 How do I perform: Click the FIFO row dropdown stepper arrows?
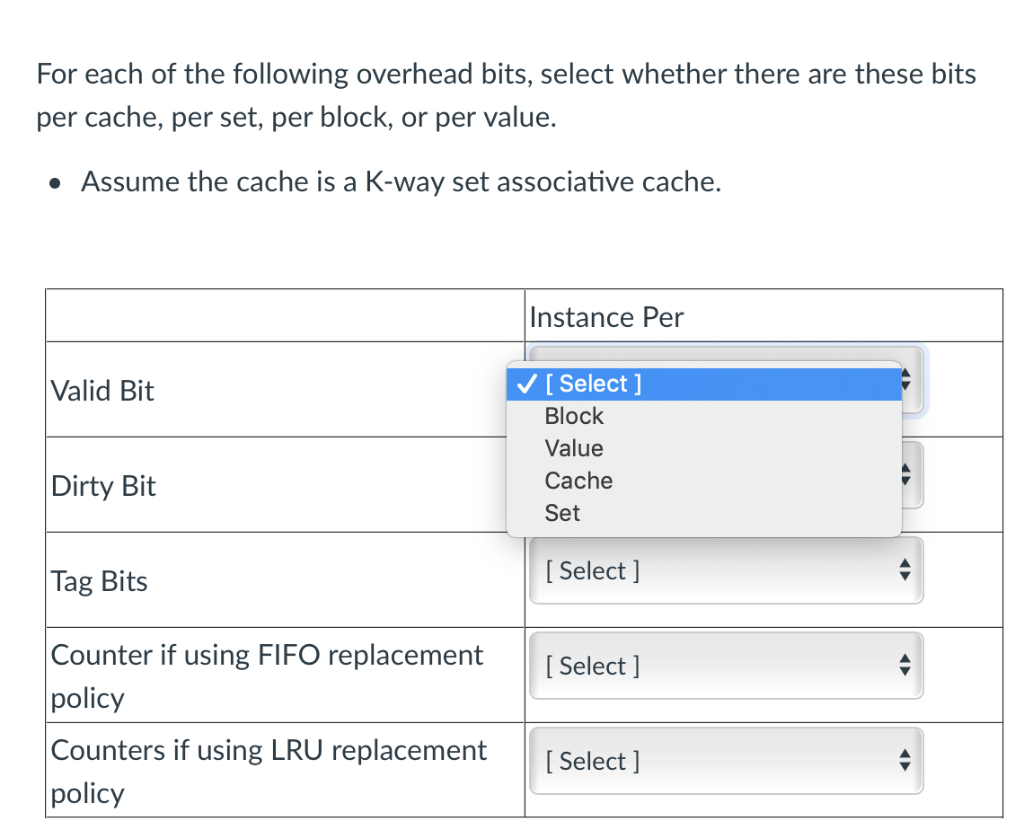[x=906, y=666]
